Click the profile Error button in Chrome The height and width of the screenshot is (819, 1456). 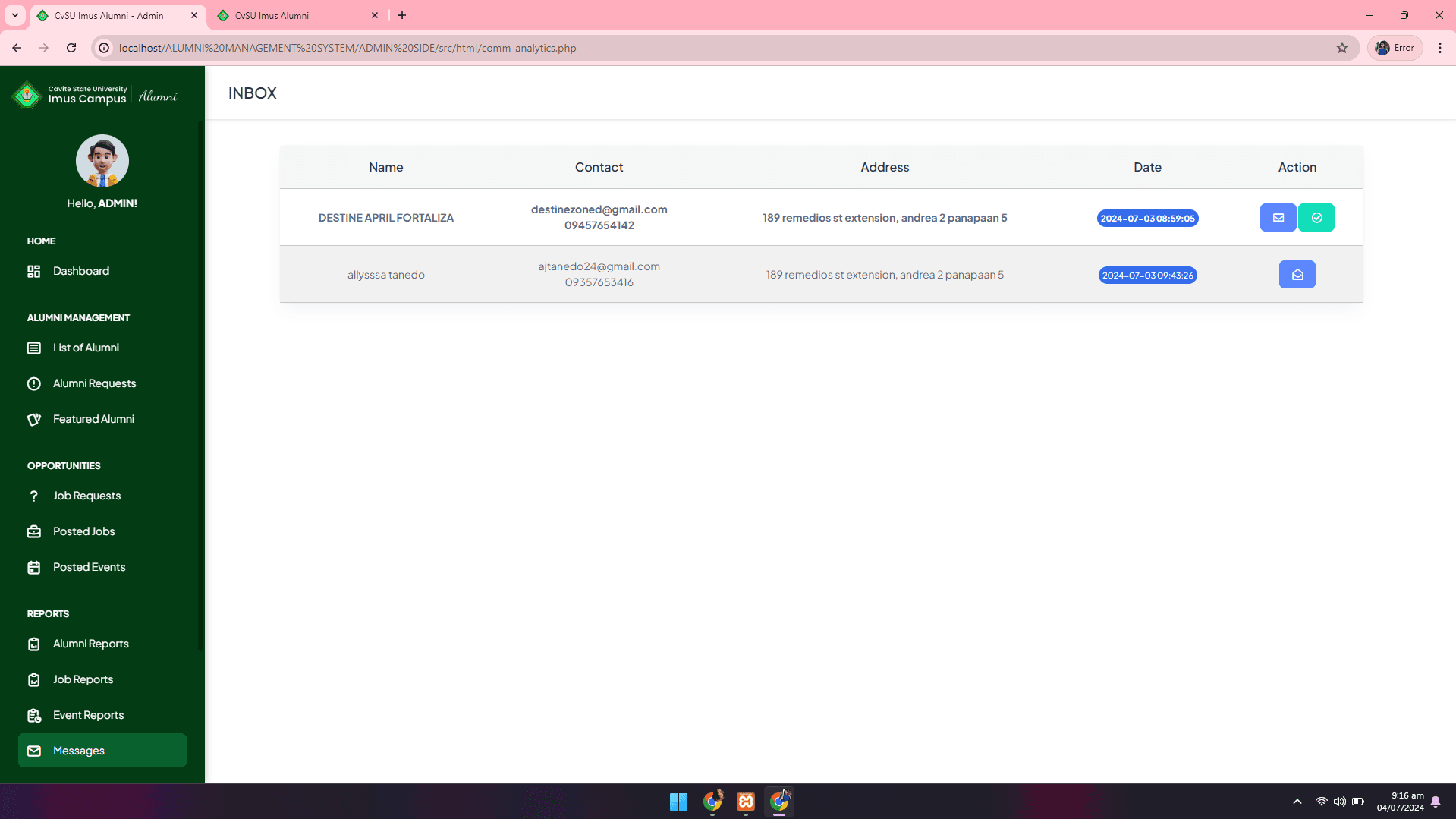[x=1395, y=48]
